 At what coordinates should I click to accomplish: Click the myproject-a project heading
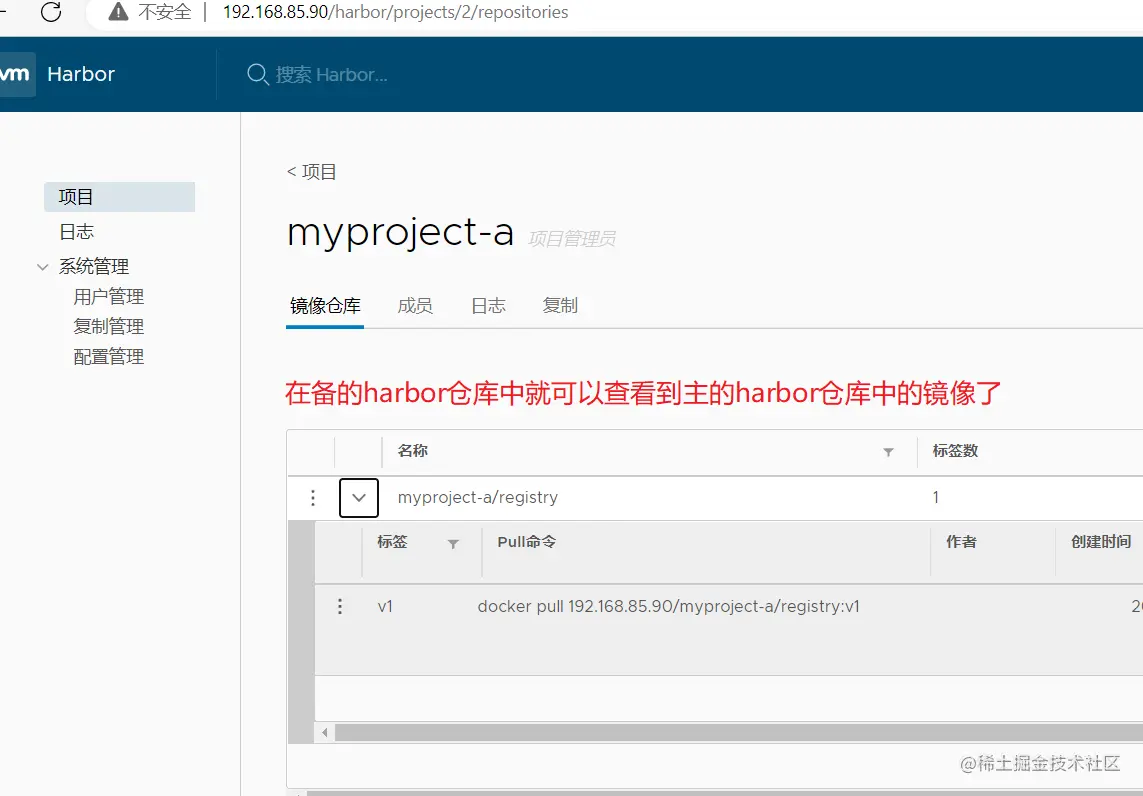click(x=400, y=233)
